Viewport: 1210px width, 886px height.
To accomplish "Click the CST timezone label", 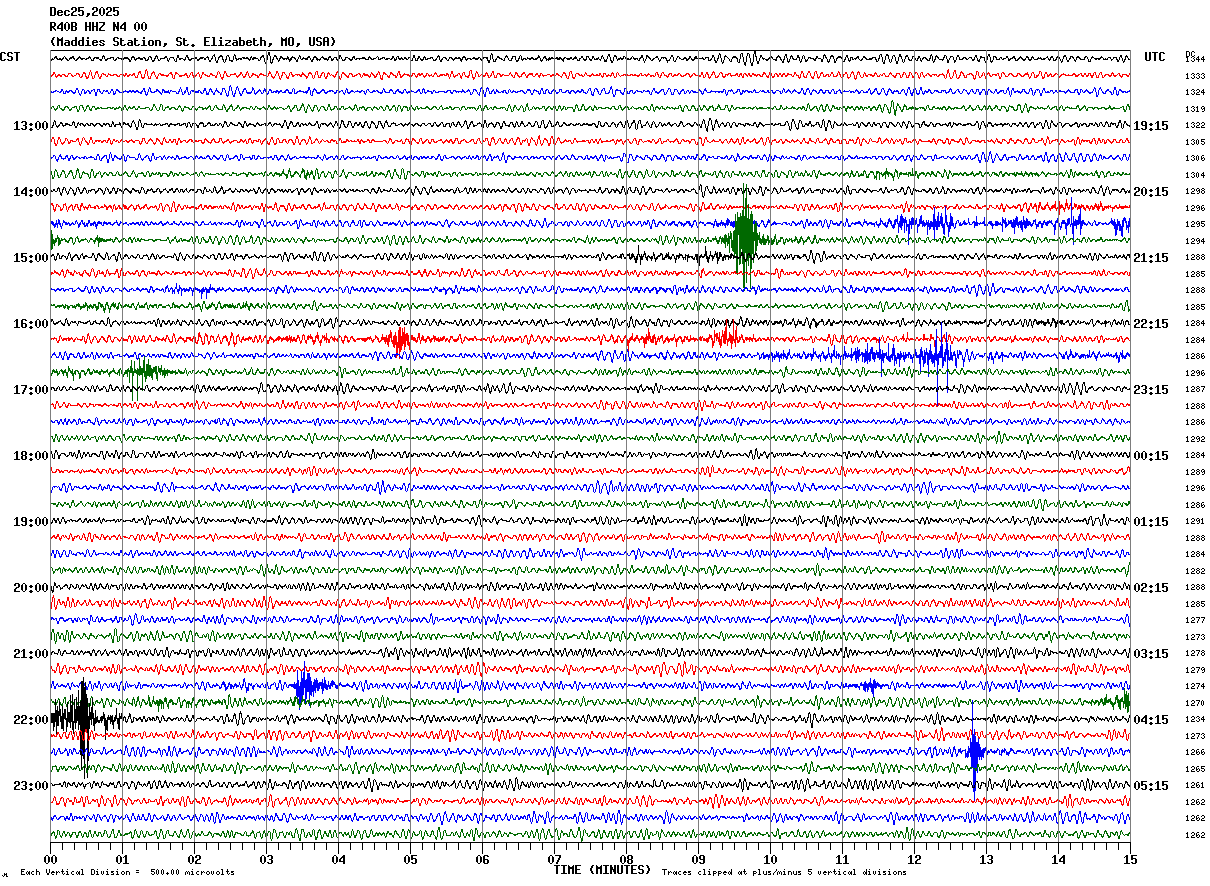I will click(x=10, y=57).
